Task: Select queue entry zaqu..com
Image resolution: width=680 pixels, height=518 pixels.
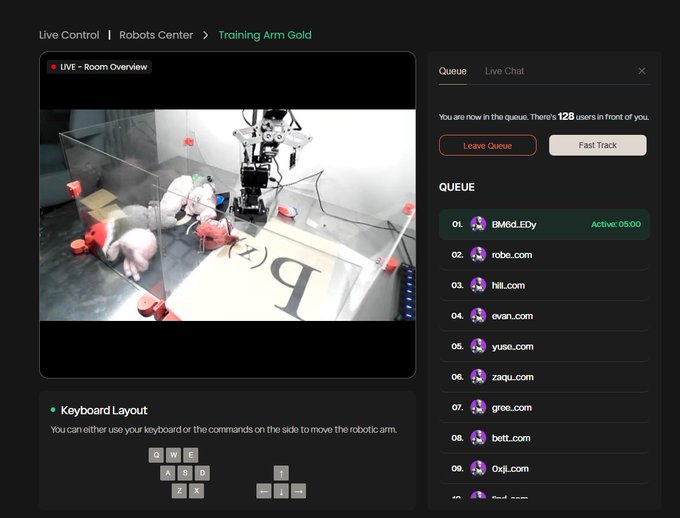Action: click(x=545, y=377)
